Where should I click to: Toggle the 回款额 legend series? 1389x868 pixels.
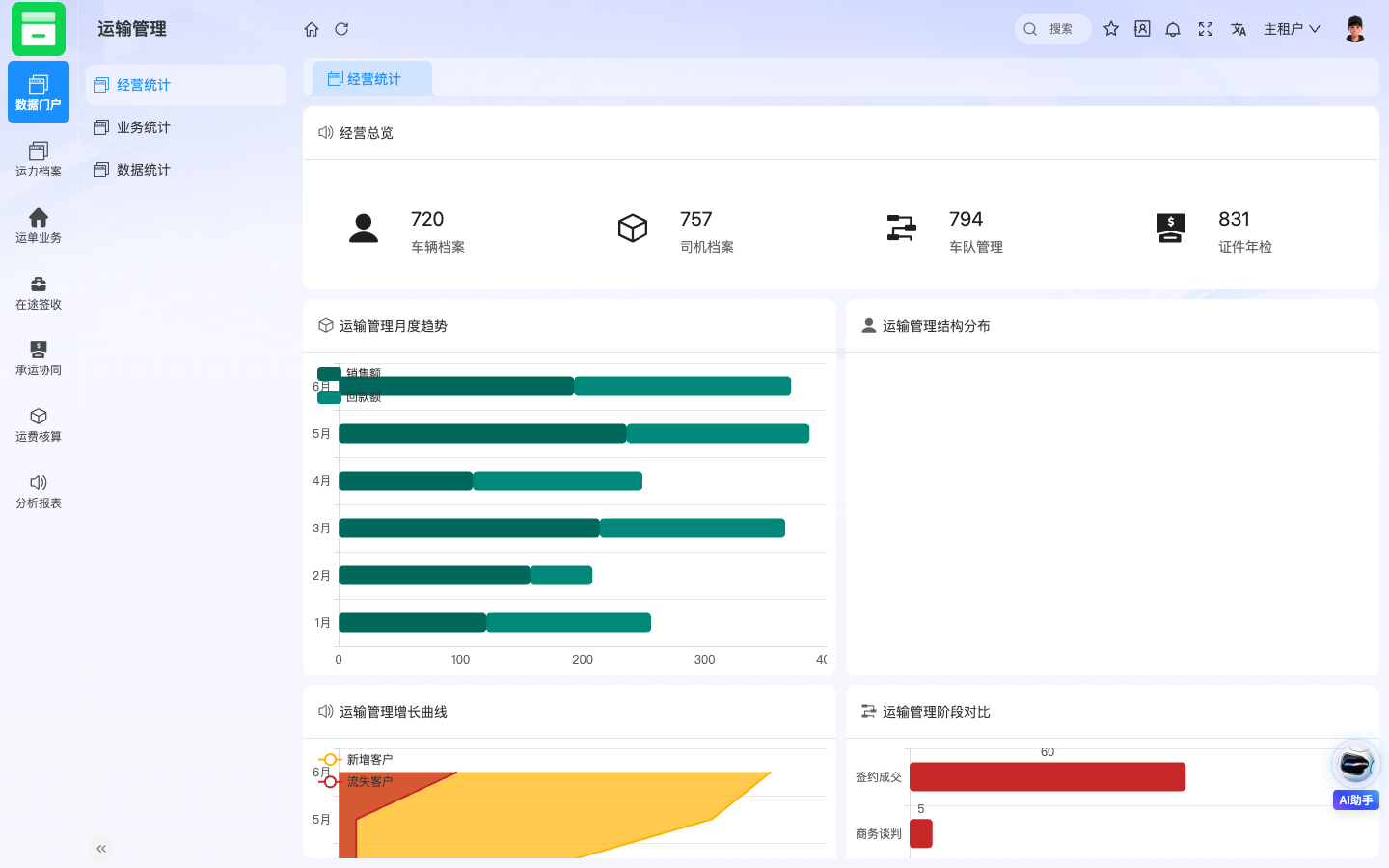349,396
